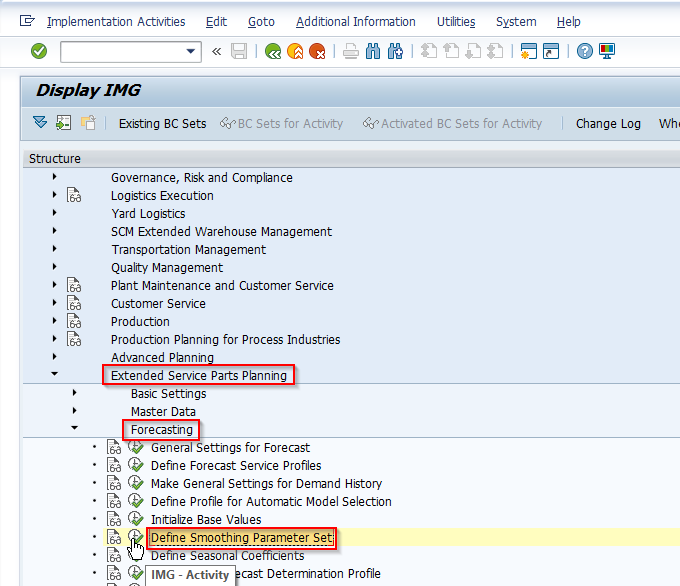This screenshot has height=586, width=680.
Task: Click Activated BC Sets for Activity button
Action: point(452,124)
